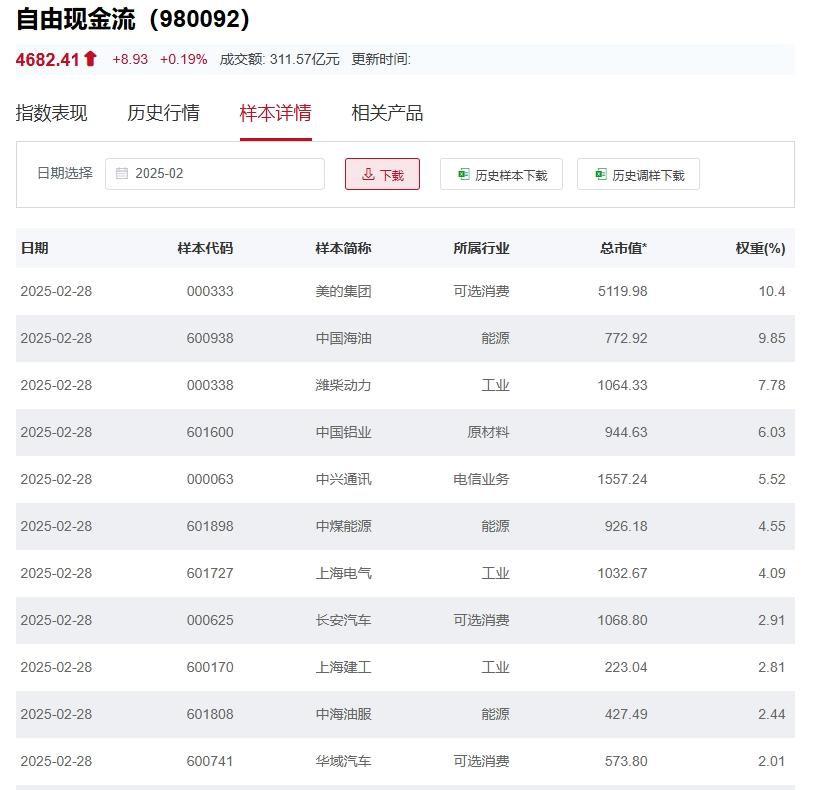Go to the 相关产品 tab

pos(387,113)
